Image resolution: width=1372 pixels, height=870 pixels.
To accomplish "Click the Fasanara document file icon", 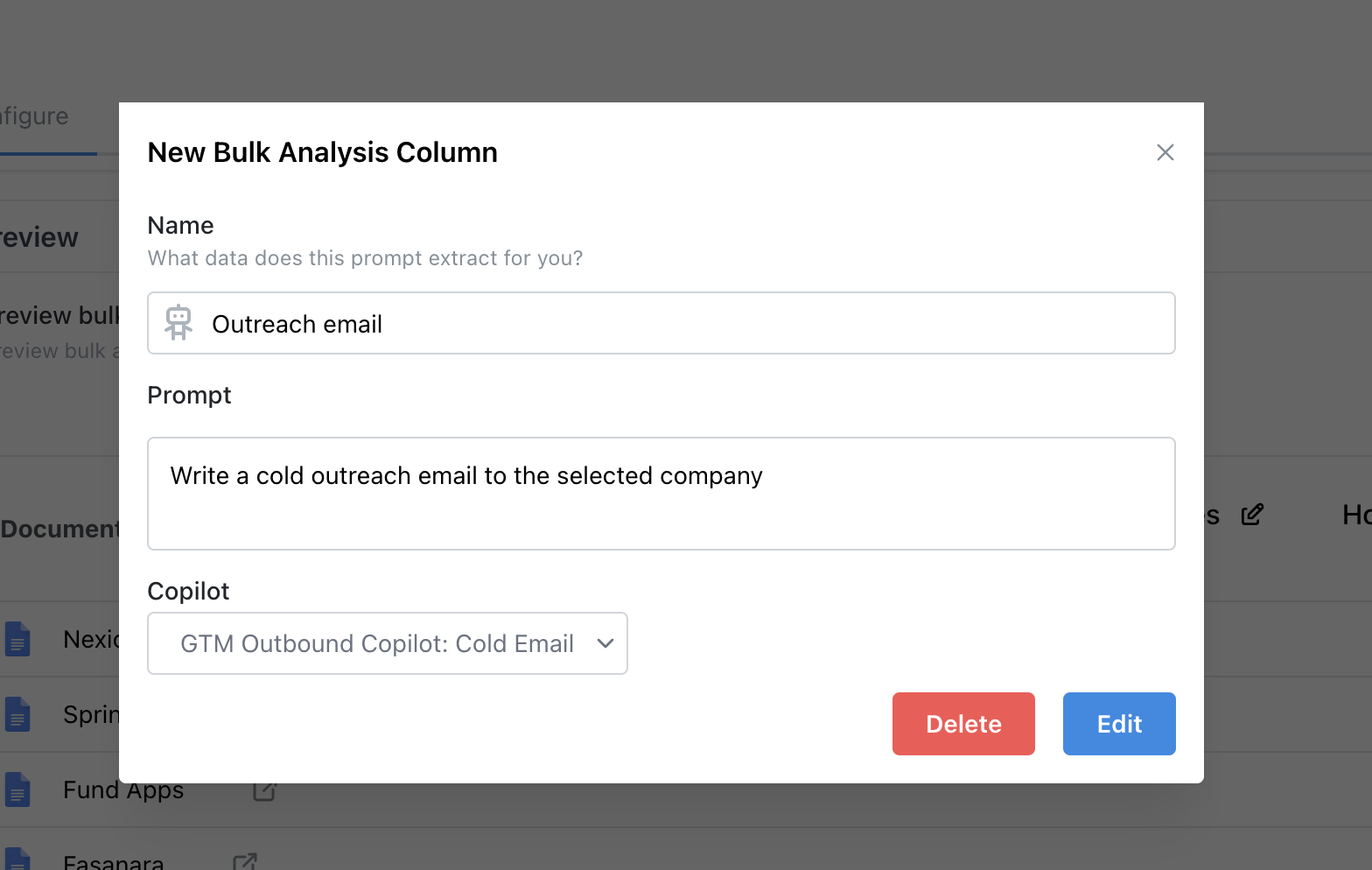I will point(17,859).
